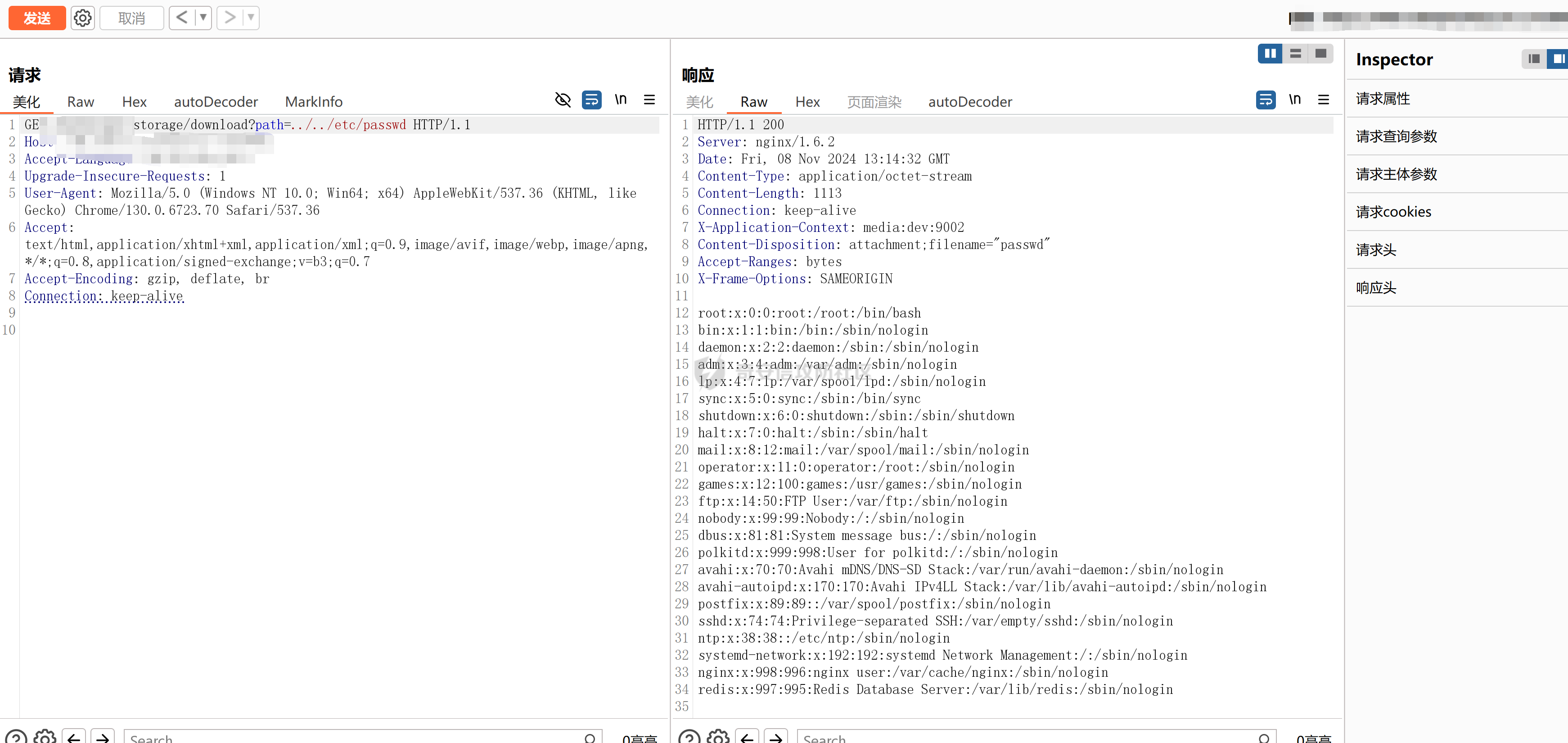This screenshot has height=743, width=1568.
Task: Click the orange 发送 send button
Action: (x=36, y=18)
